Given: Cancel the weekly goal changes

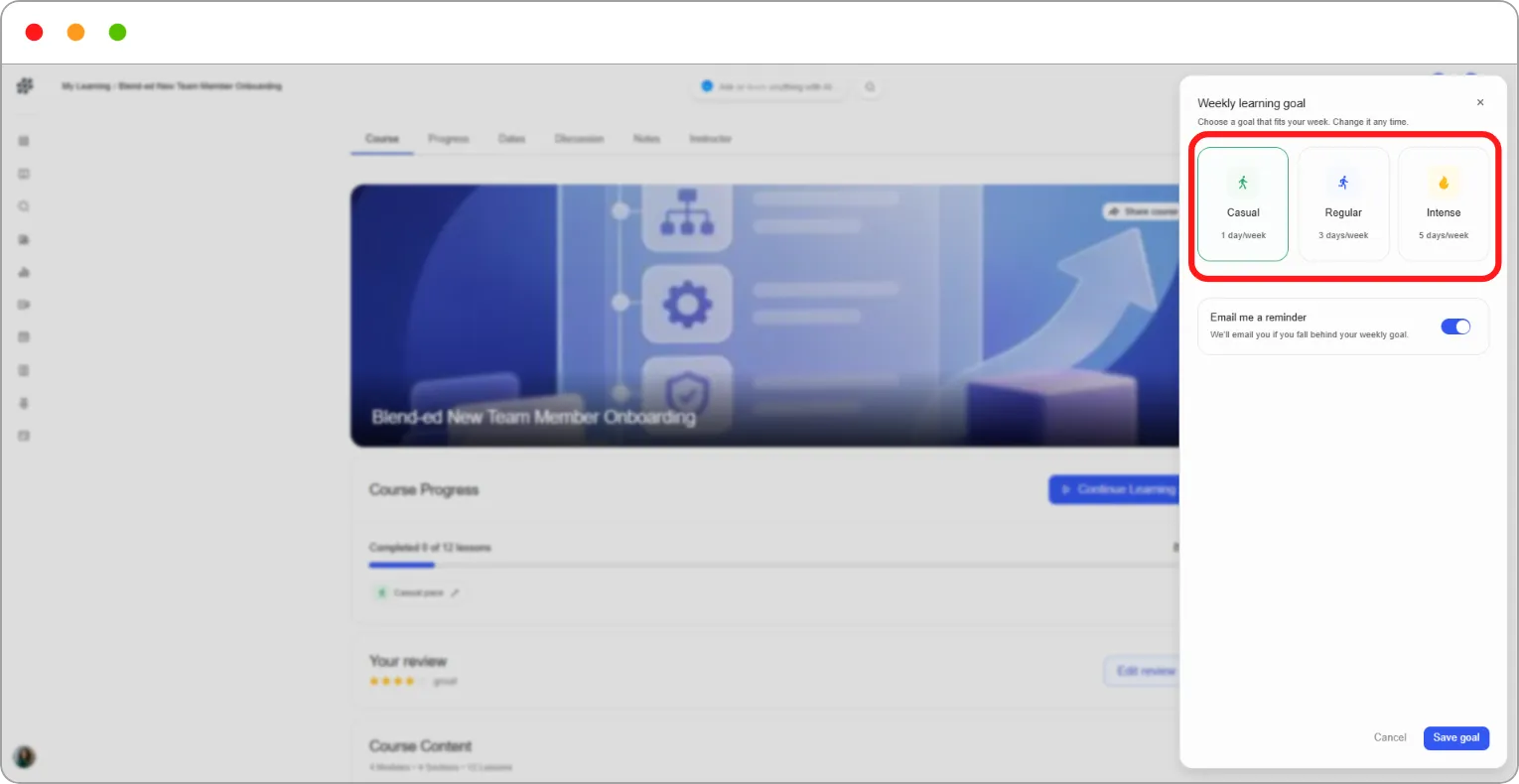Looking at the screenshot, I should tap(1390, 737).
